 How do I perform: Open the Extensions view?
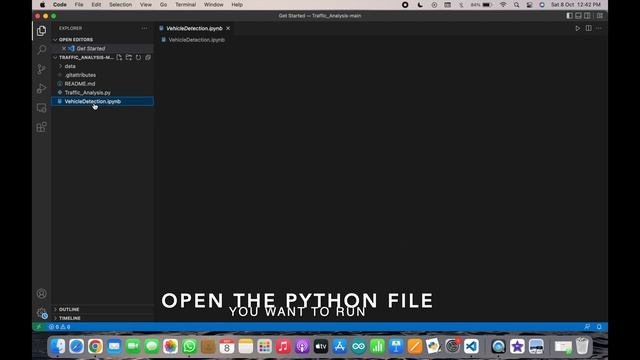point(41,127)
